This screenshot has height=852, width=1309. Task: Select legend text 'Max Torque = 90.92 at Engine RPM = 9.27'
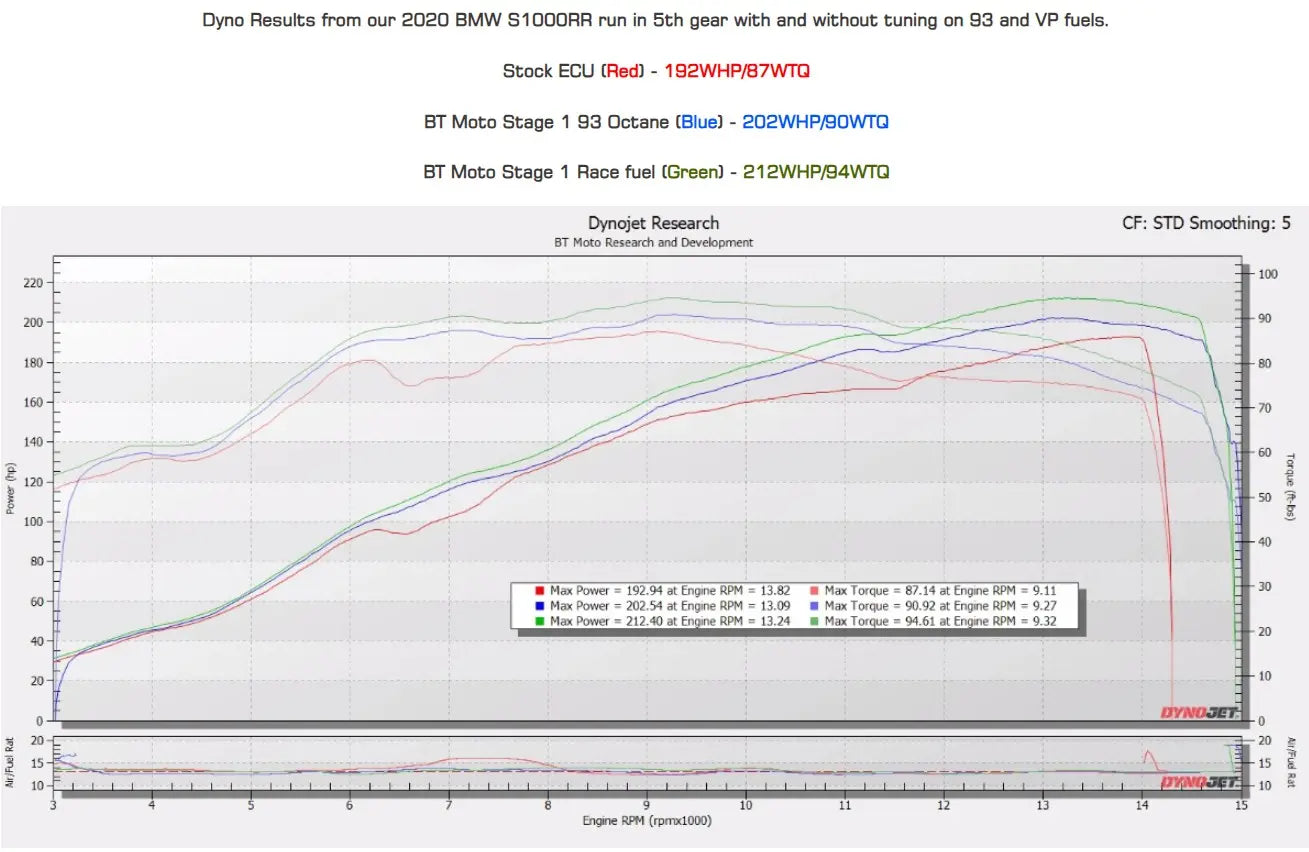pyautogui.click(x=941, y=606)
